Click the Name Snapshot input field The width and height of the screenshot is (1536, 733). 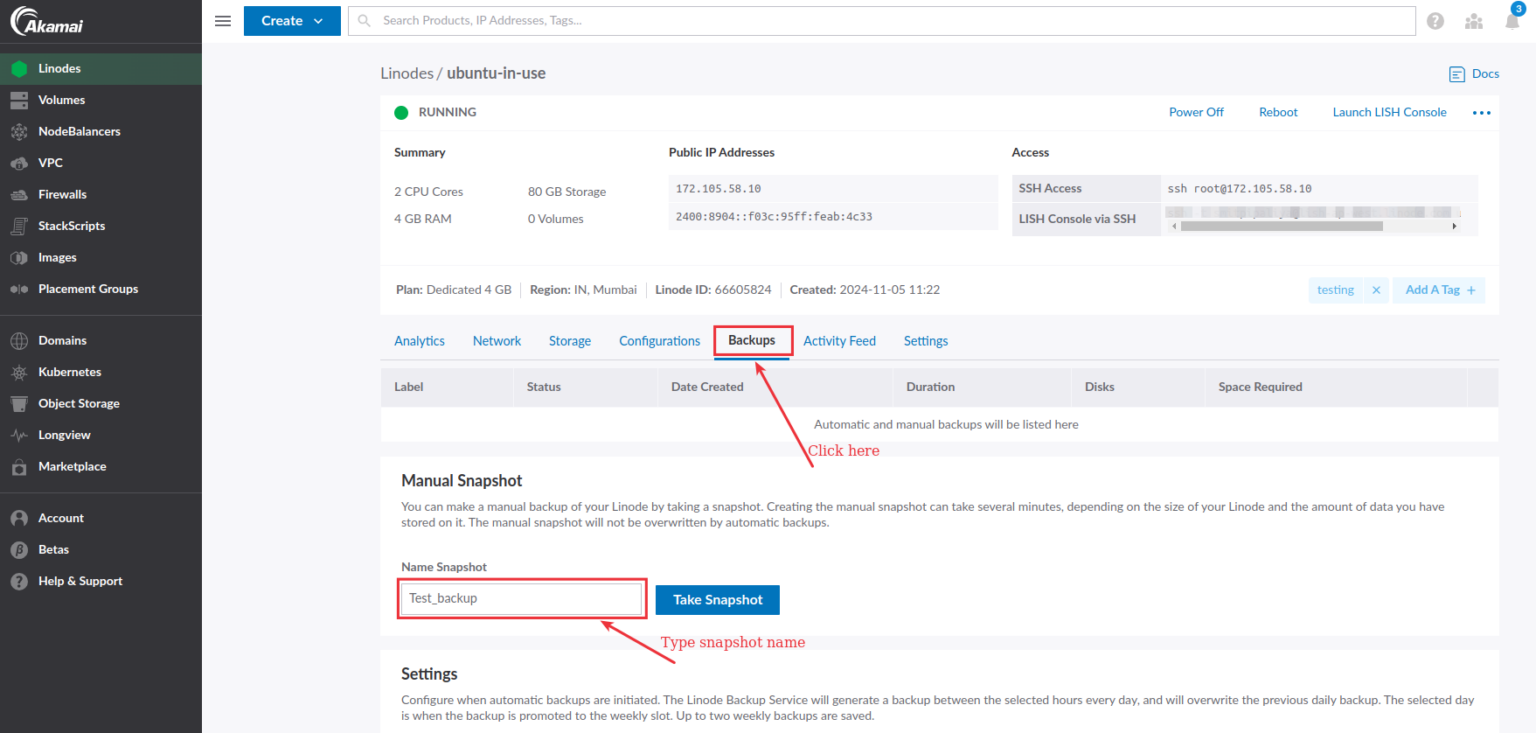[x=521, y=598]
